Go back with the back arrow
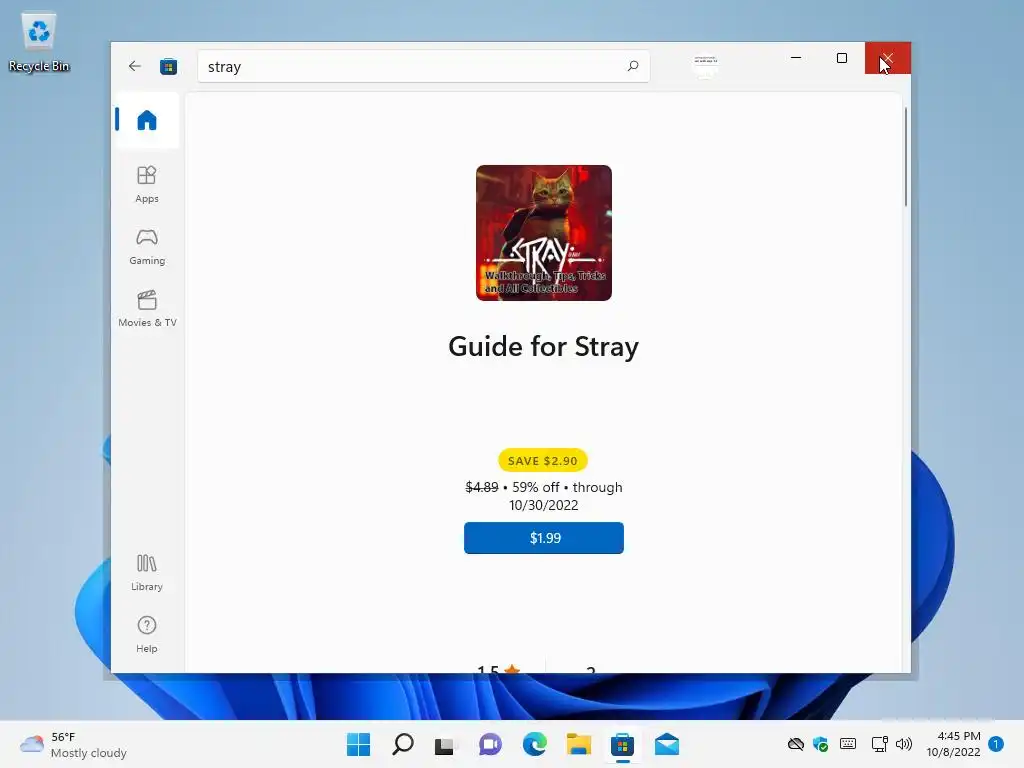The width and height of the screenshot is (1024, 768). (x=135, y=66)
